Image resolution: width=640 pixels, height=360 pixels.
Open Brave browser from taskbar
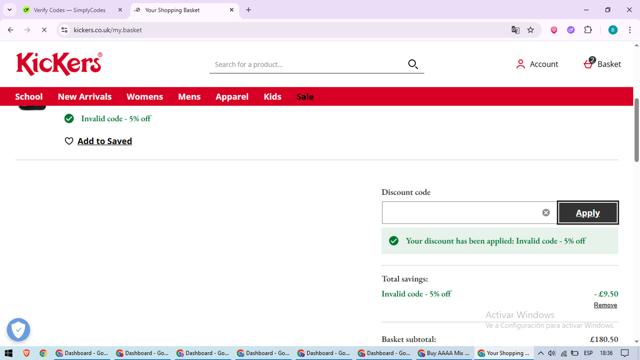coord(26,353)
